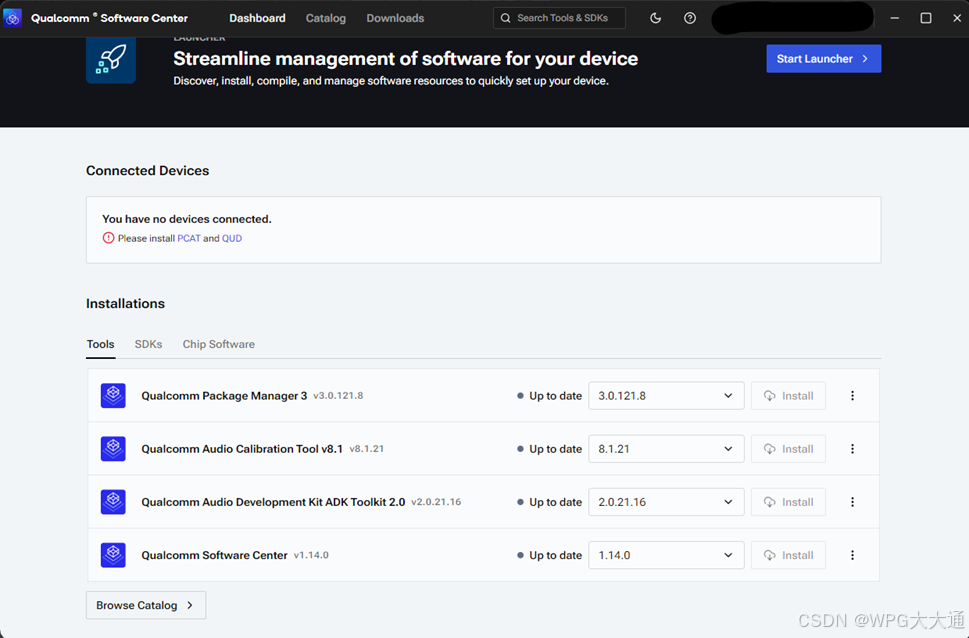Click the v3.0.121.8 version label
Viewport: 969px width, 638px height.
point(338,396)
